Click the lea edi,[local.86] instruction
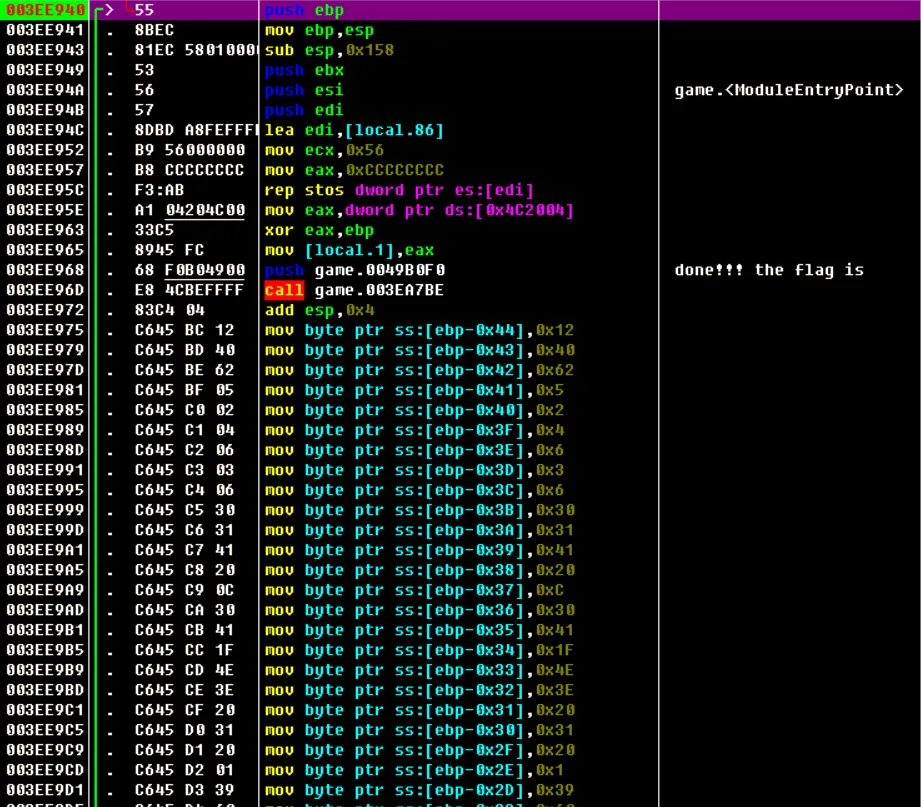The width and height of the screenshot is (921, 807). click(x=354, y=130)
